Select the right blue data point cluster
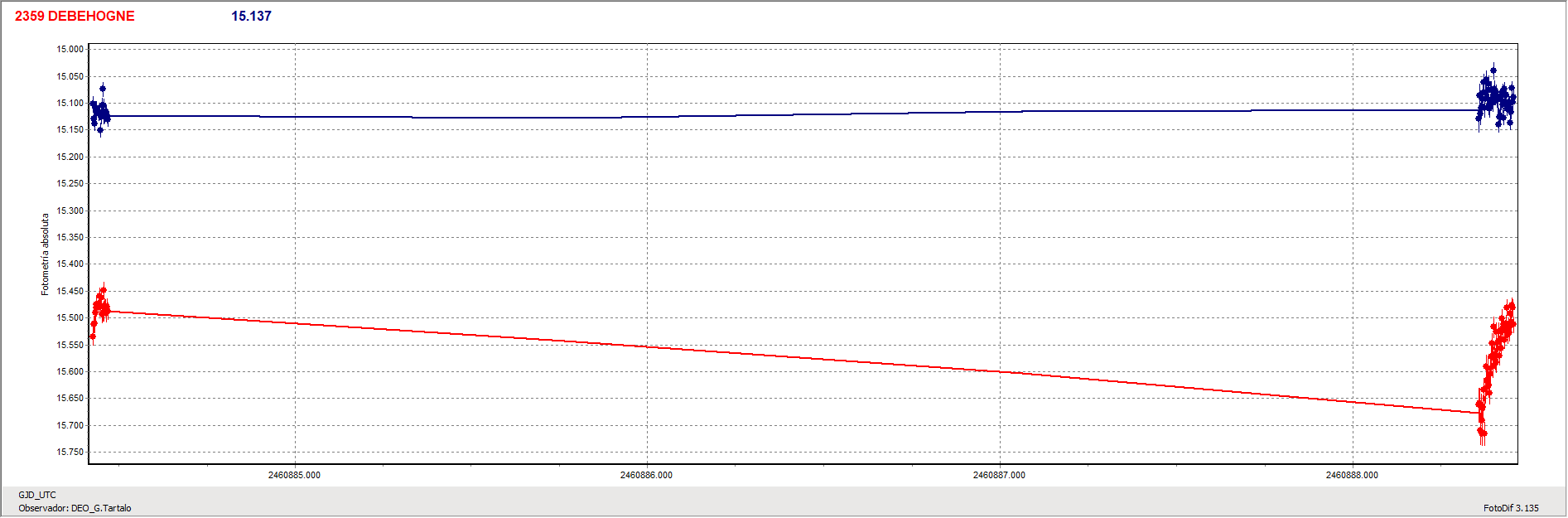Screen dimensions: 1568x518 coord(1497,101)
